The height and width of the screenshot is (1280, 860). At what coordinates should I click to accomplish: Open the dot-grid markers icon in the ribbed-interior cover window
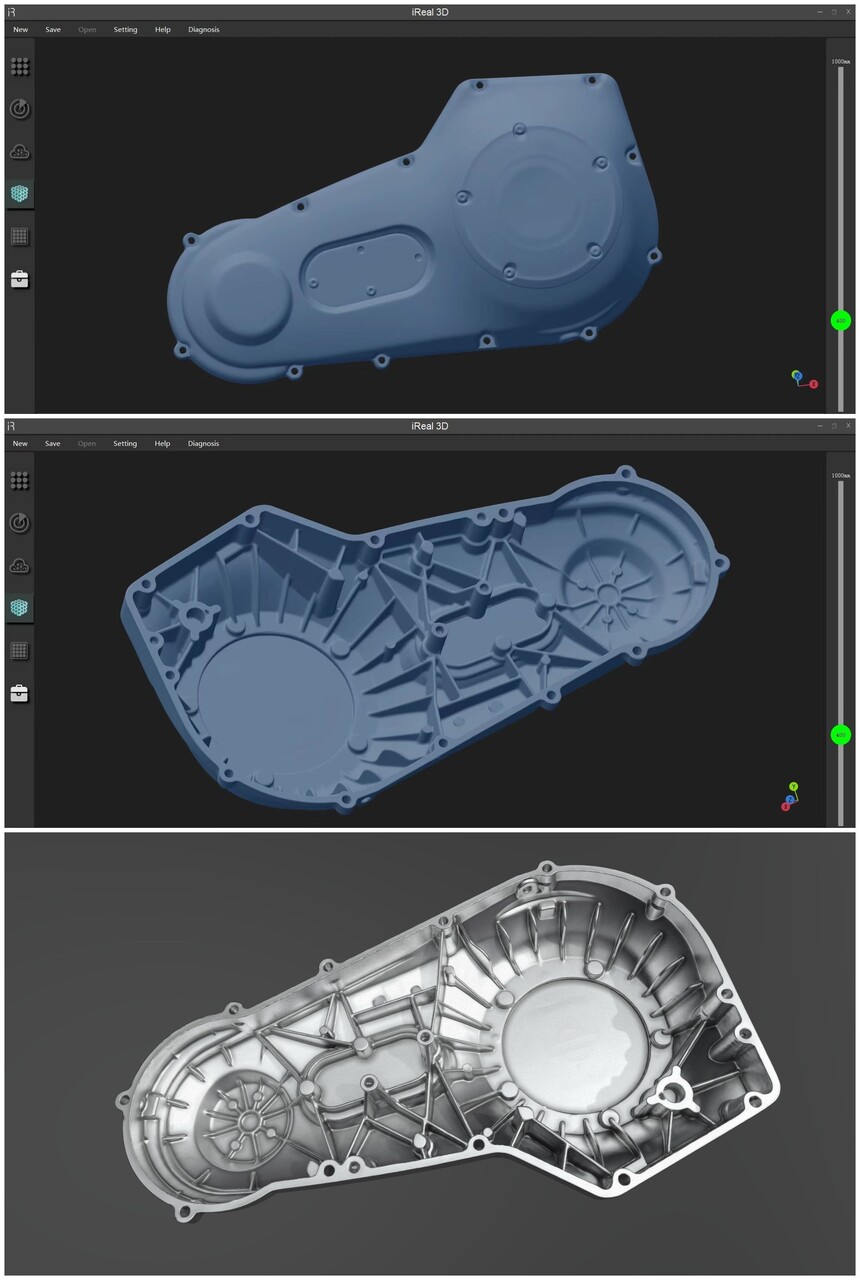20,481
